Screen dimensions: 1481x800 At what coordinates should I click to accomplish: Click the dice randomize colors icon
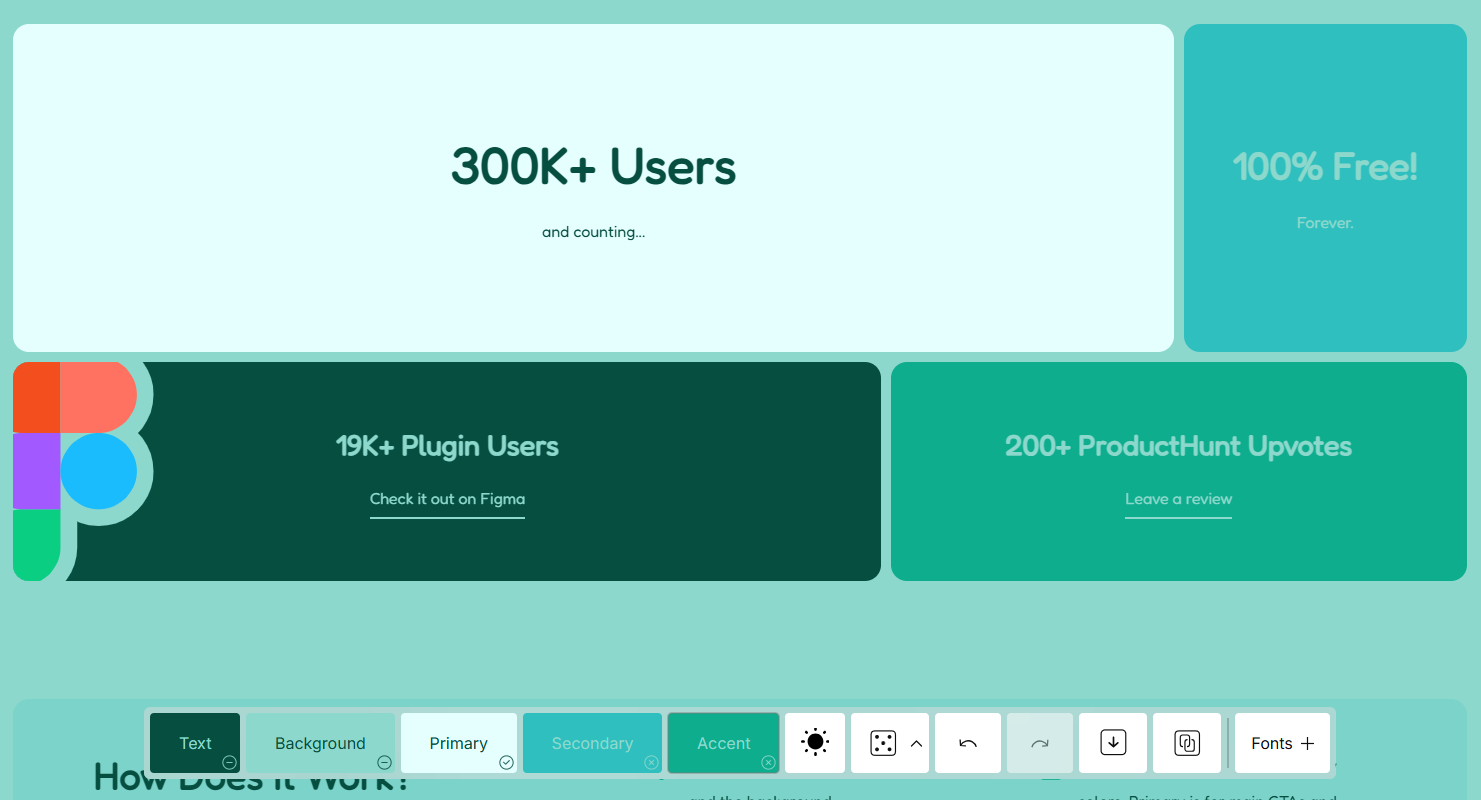click(882, 743)
